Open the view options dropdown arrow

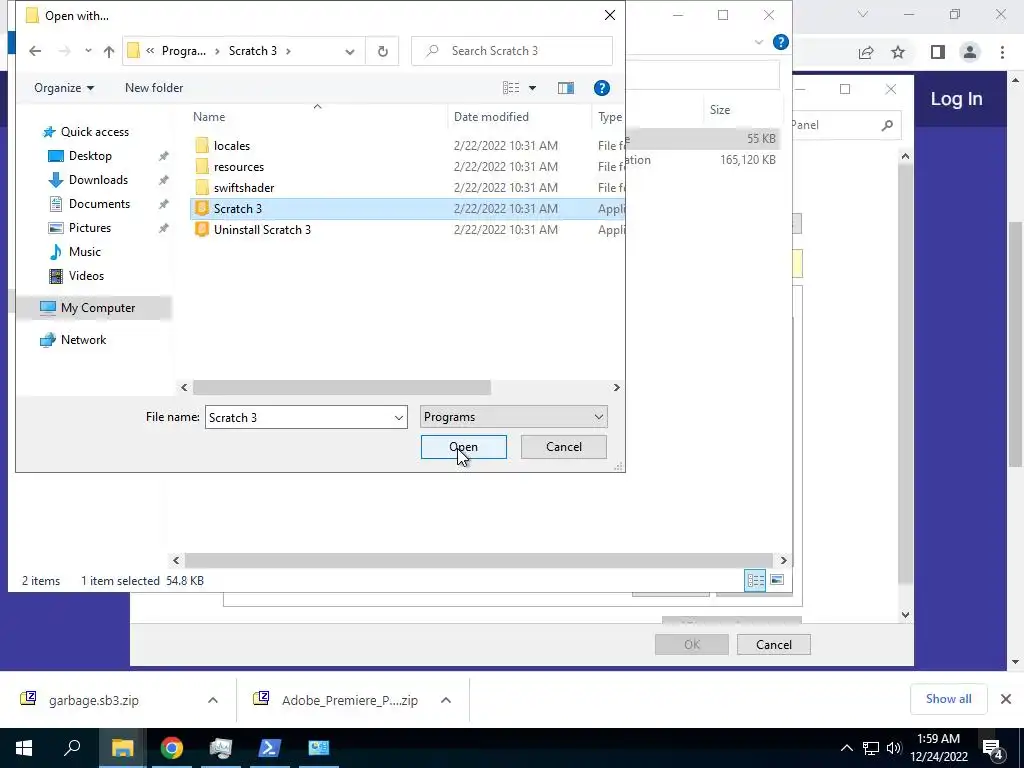532,88
